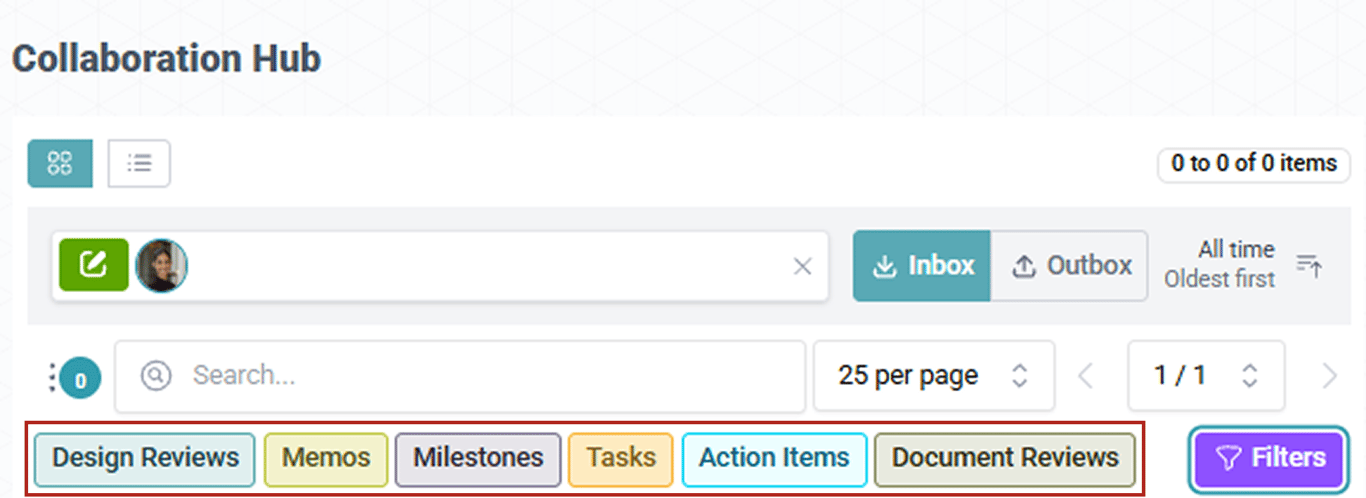This screenshot has height=498, width=1366.
Task: Toggle the Design Reviews filter tag
Action: [146, 459]
